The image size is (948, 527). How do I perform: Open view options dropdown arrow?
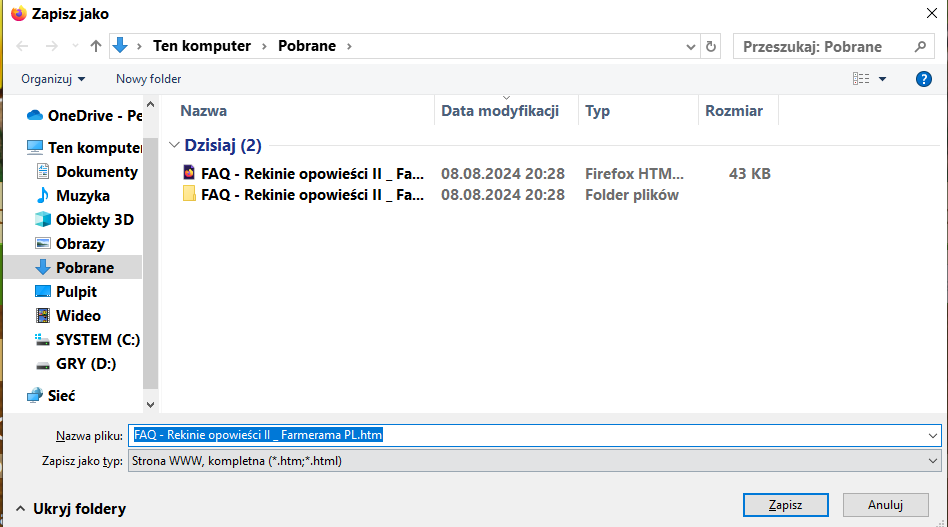pyautogui.click(x=882, y=79)
